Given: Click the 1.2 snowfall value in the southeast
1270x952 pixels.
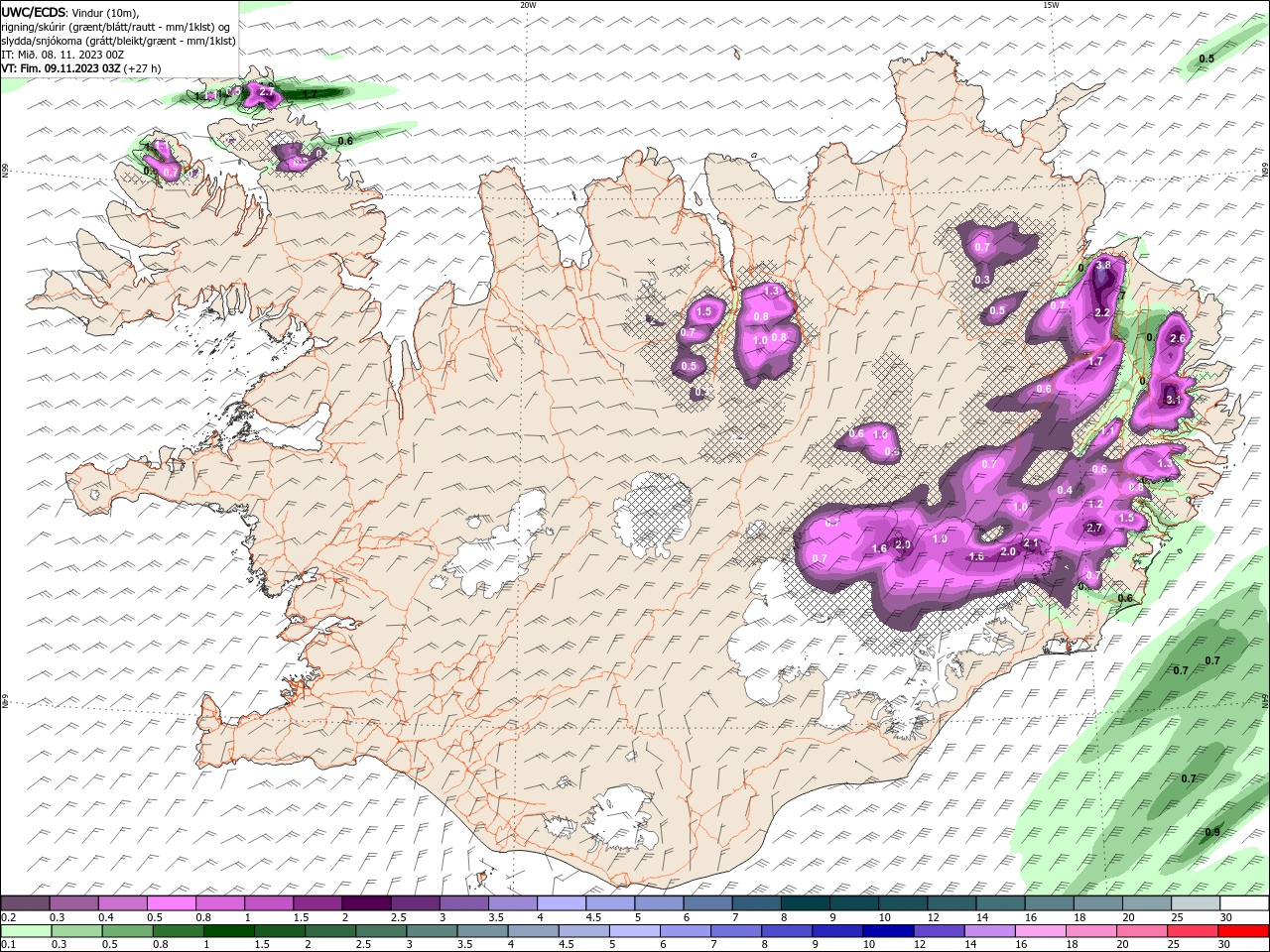Looking at the screenshot, I should click(1096, 504).
